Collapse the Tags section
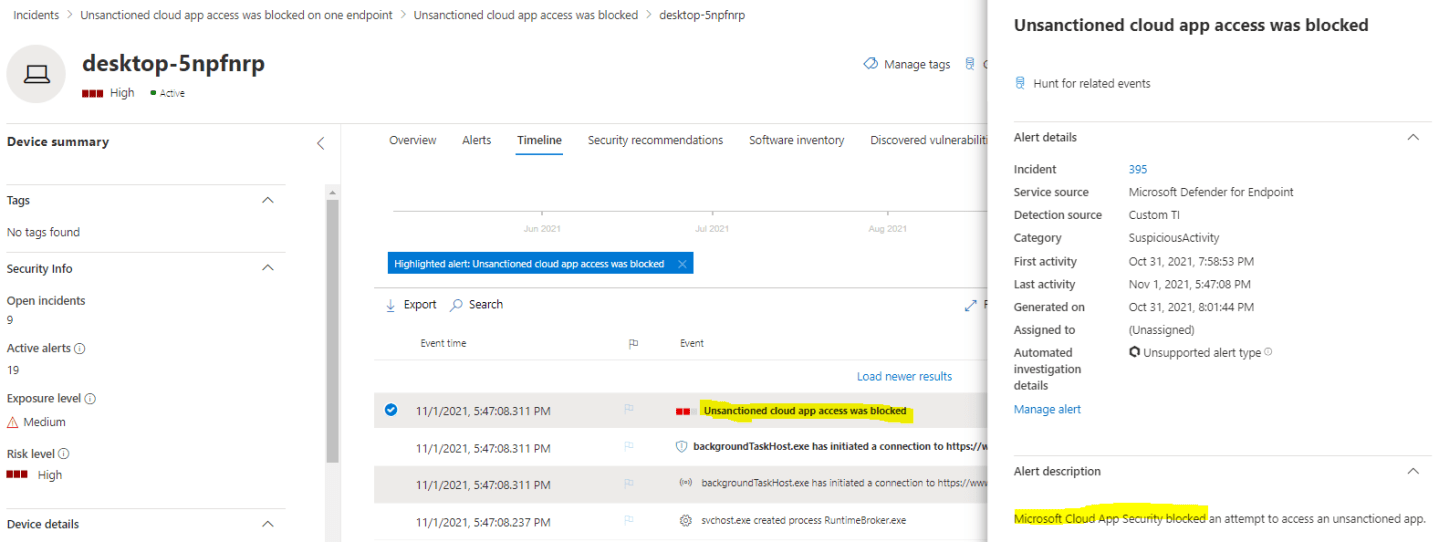 point(267,200)
